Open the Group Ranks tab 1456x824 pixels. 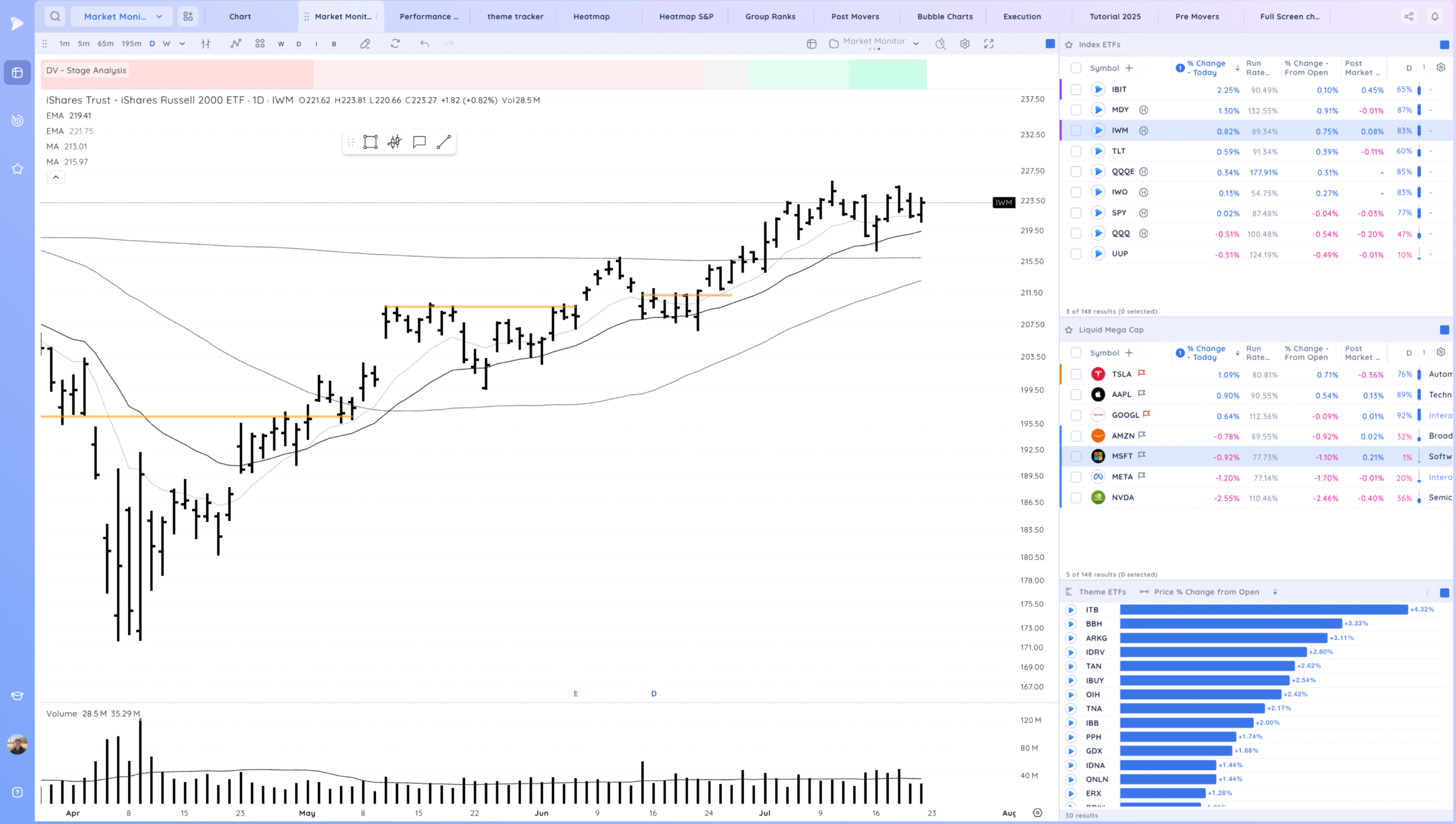point(770,17)
